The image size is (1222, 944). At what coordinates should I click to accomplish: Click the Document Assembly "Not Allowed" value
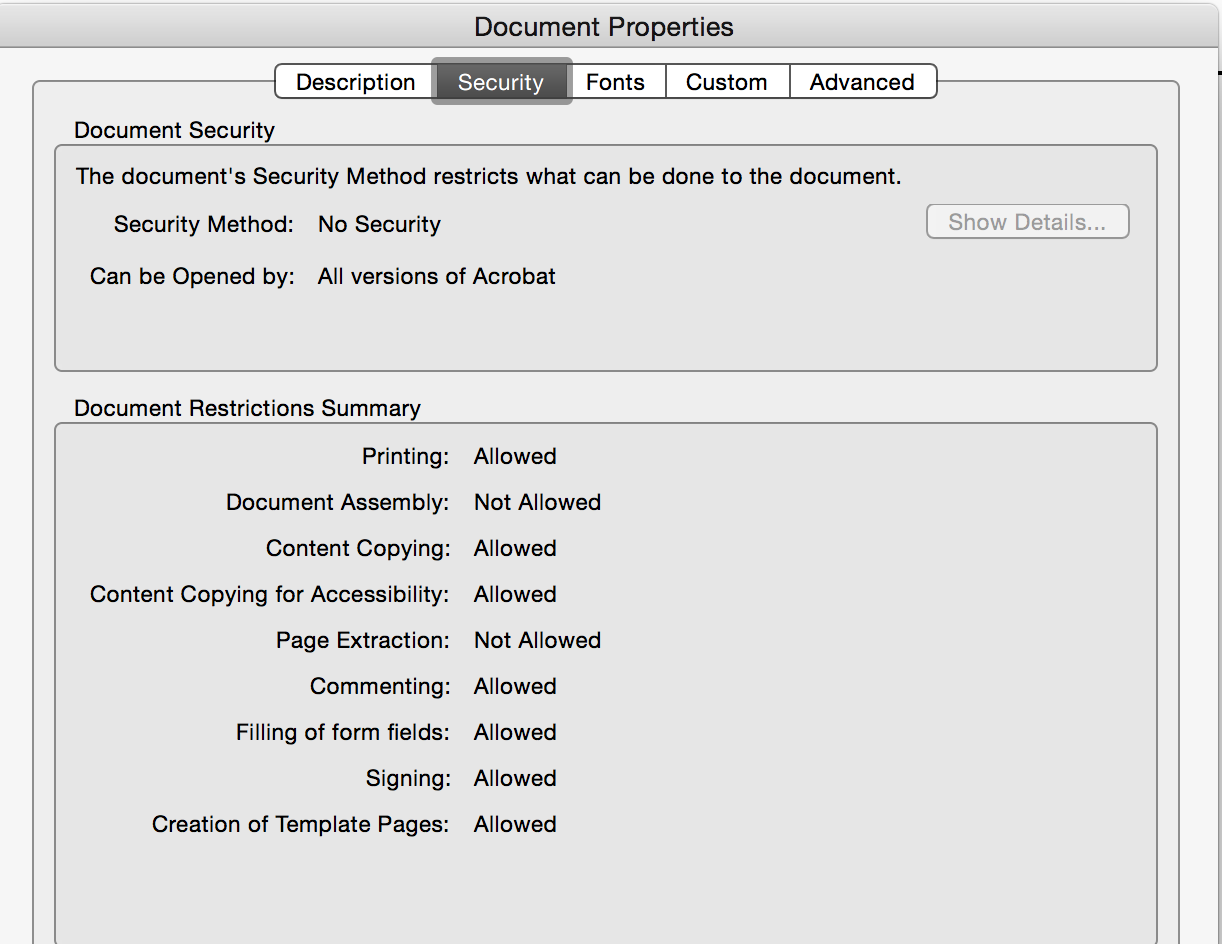(537, 502)
